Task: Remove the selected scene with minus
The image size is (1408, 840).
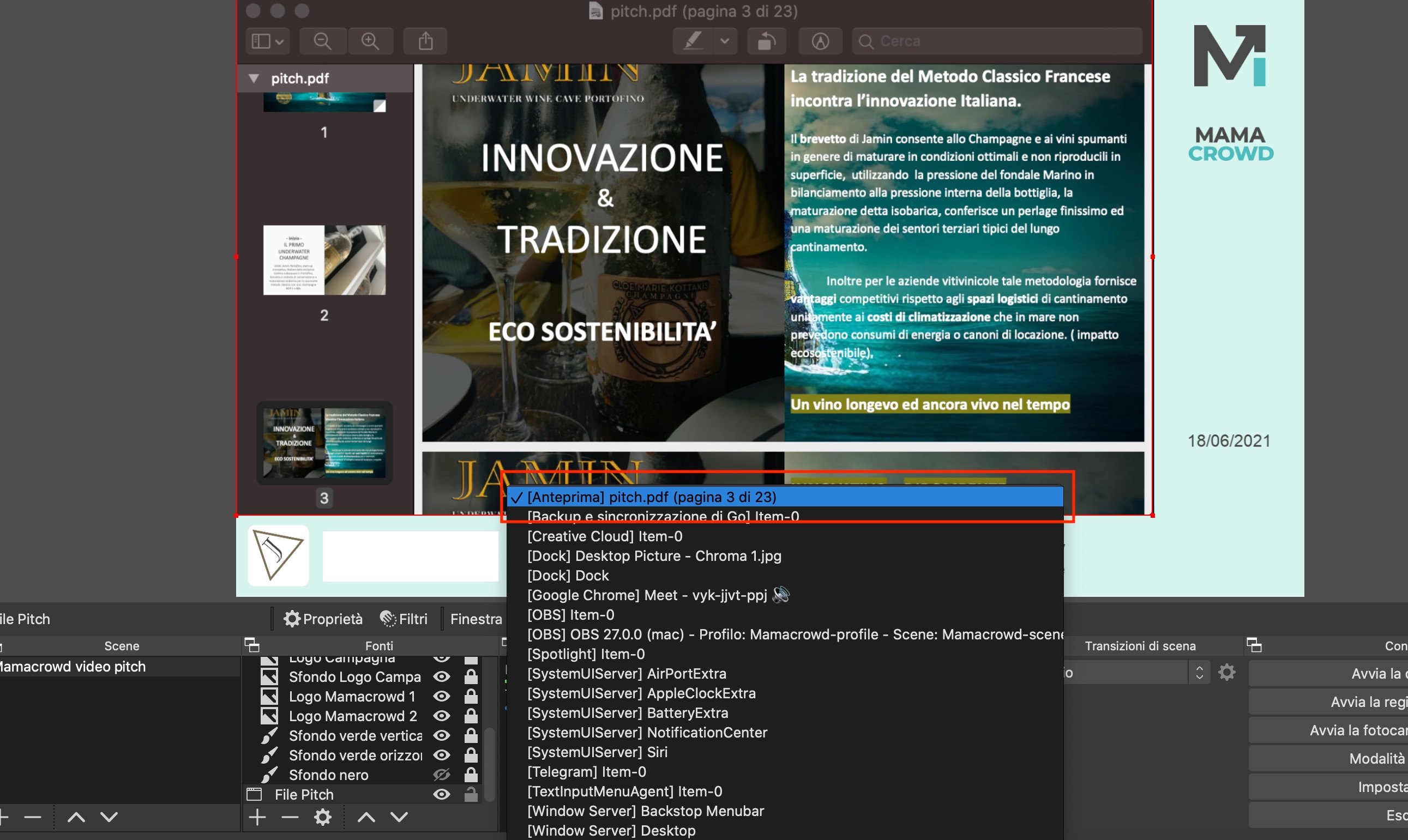Action: [33, 817]
